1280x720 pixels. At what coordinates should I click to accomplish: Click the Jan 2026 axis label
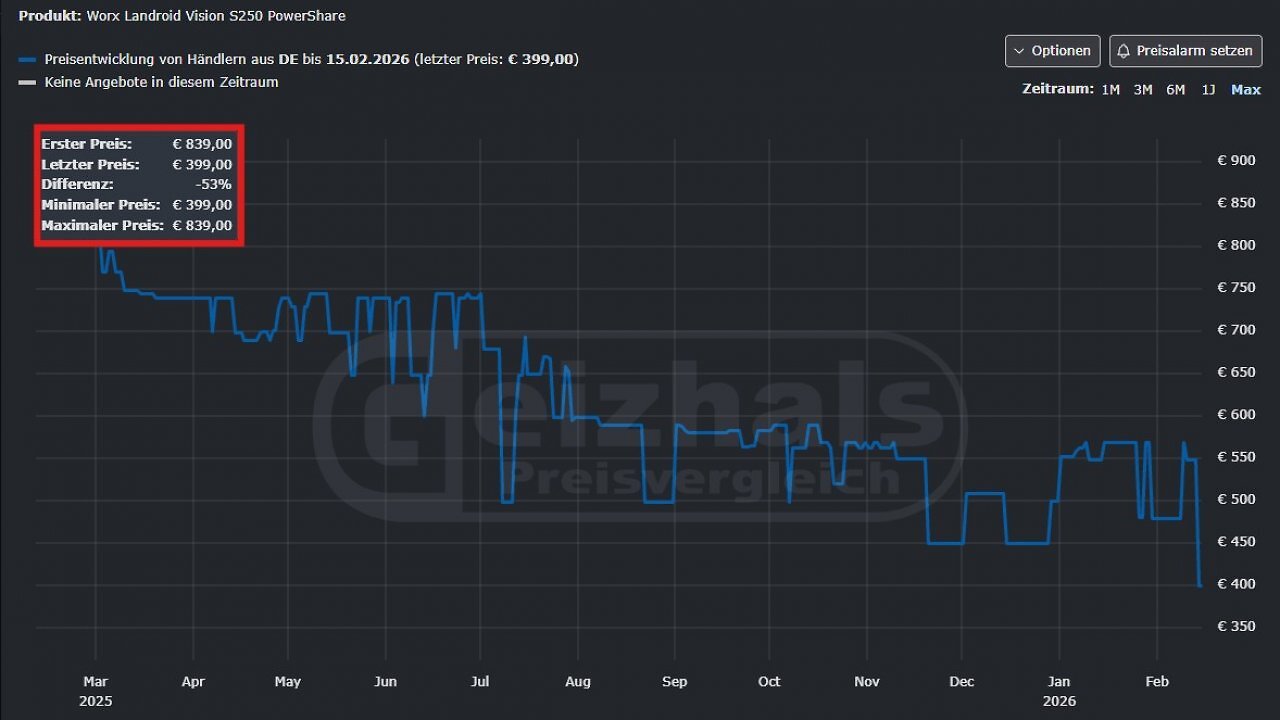point(1059,691)
